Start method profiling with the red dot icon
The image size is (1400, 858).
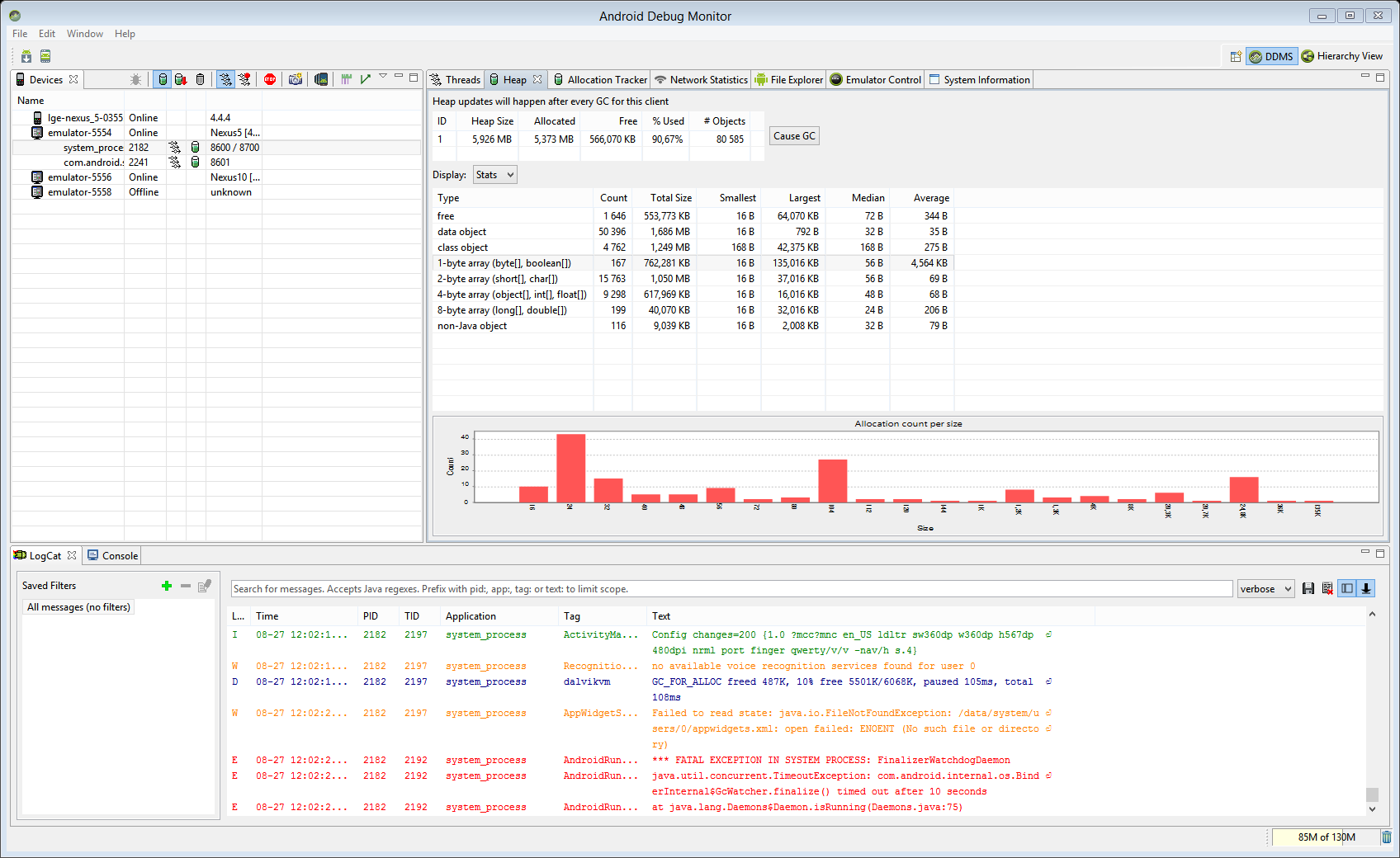pos(244,79)
